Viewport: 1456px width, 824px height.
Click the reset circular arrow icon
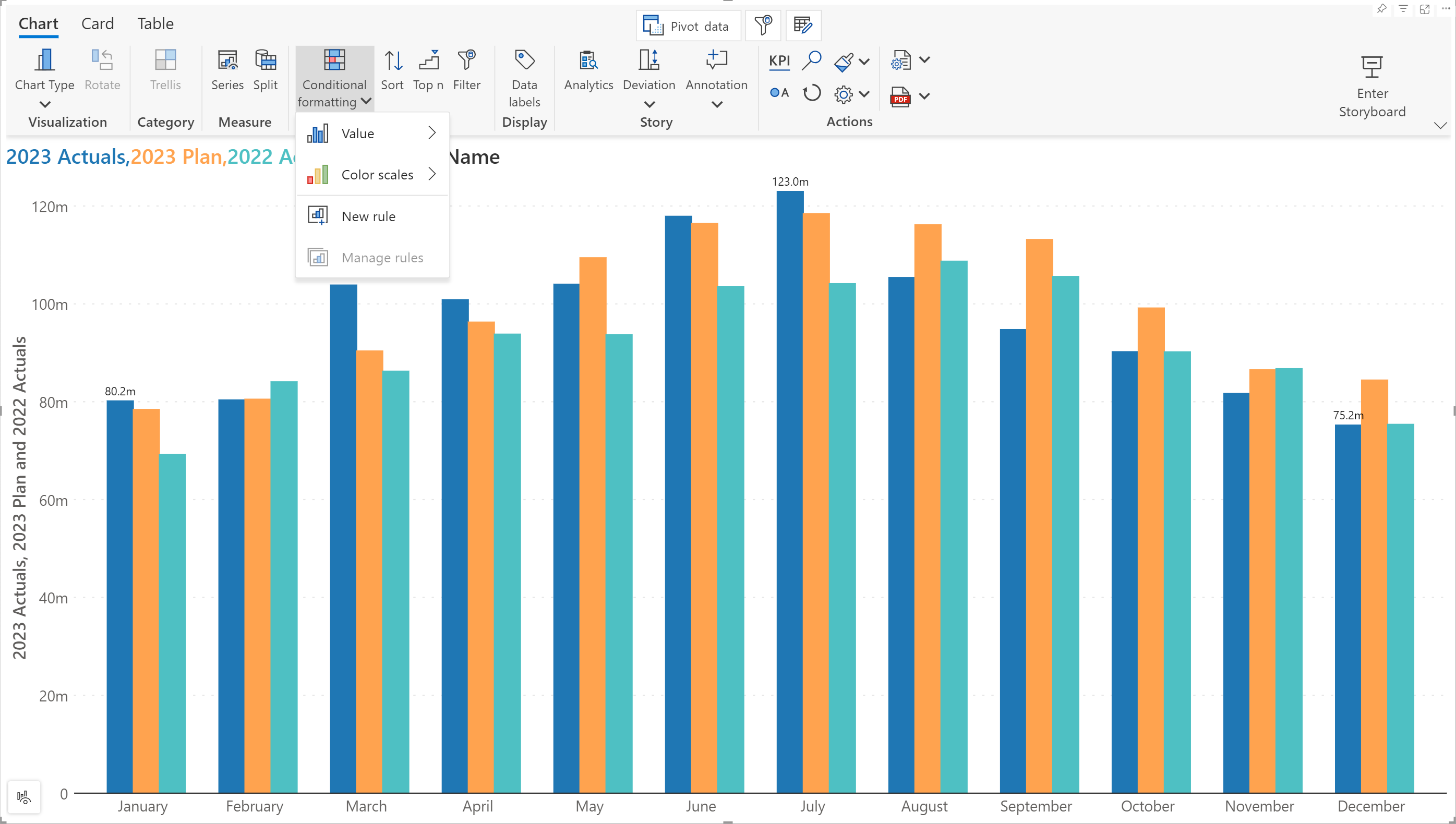click(x=812, y=93)
